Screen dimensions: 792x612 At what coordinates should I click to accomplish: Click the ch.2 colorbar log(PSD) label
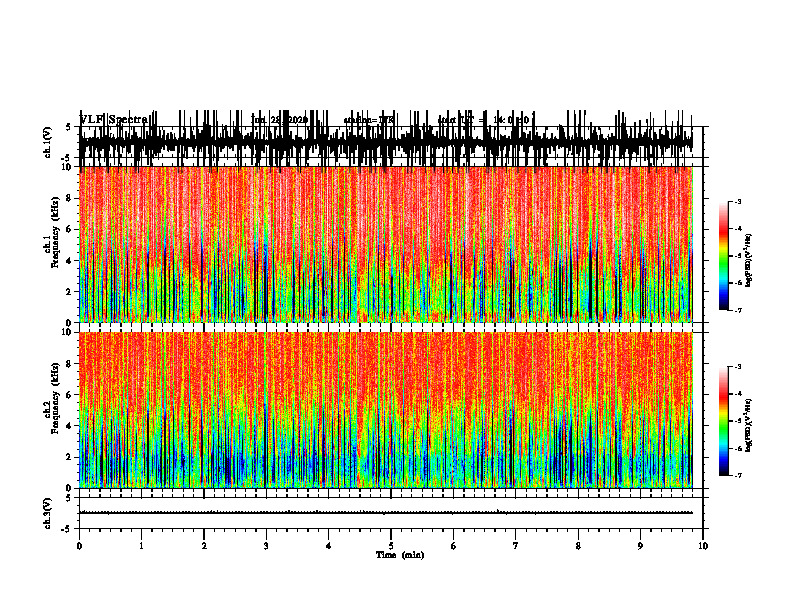[749, 425]
